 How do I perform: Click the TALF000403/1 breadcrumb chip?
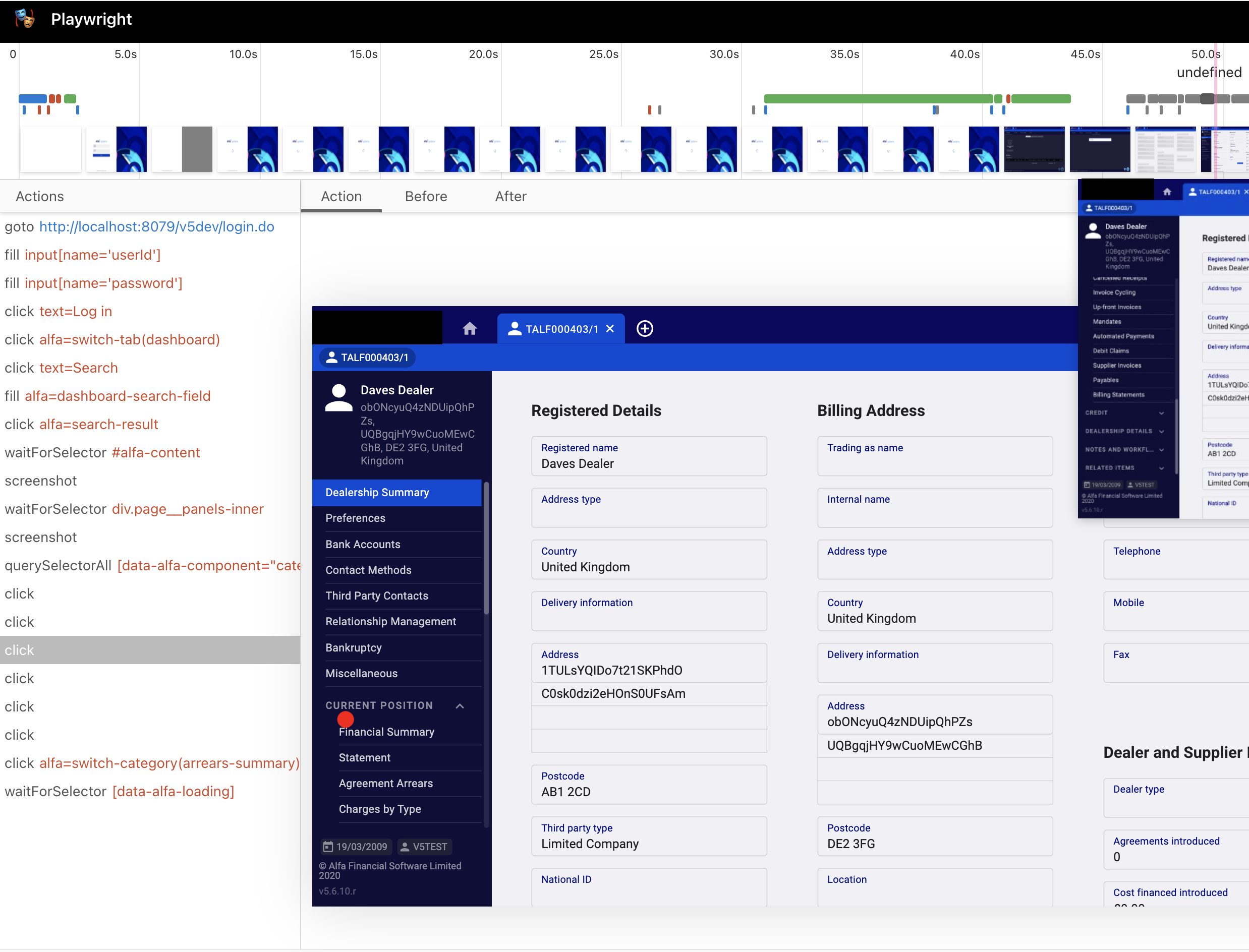367,358
